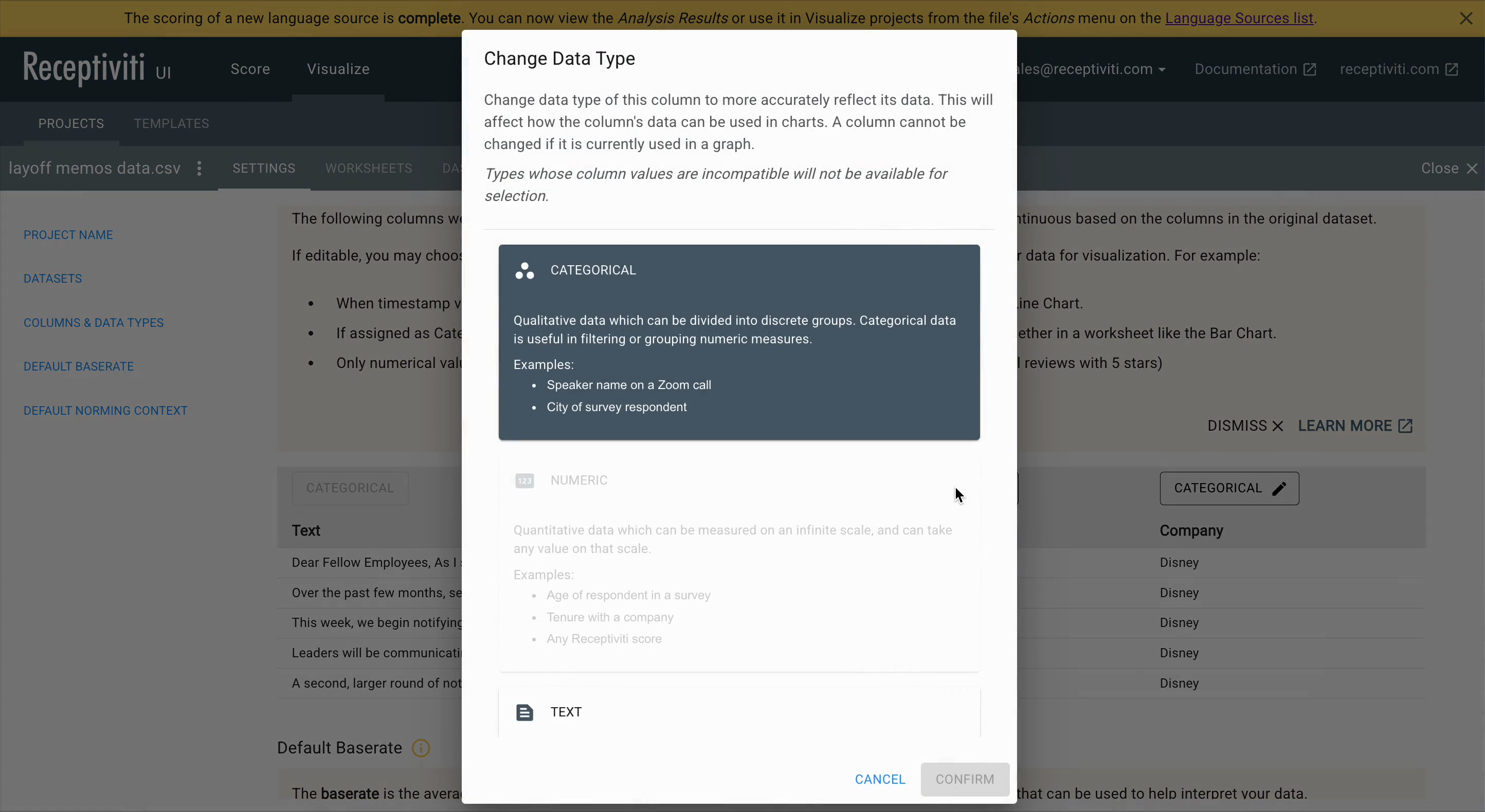Open the three-dot menu next to layoff memos data.csv
This screenshot has width=1485, height=812.
point(199,168)
